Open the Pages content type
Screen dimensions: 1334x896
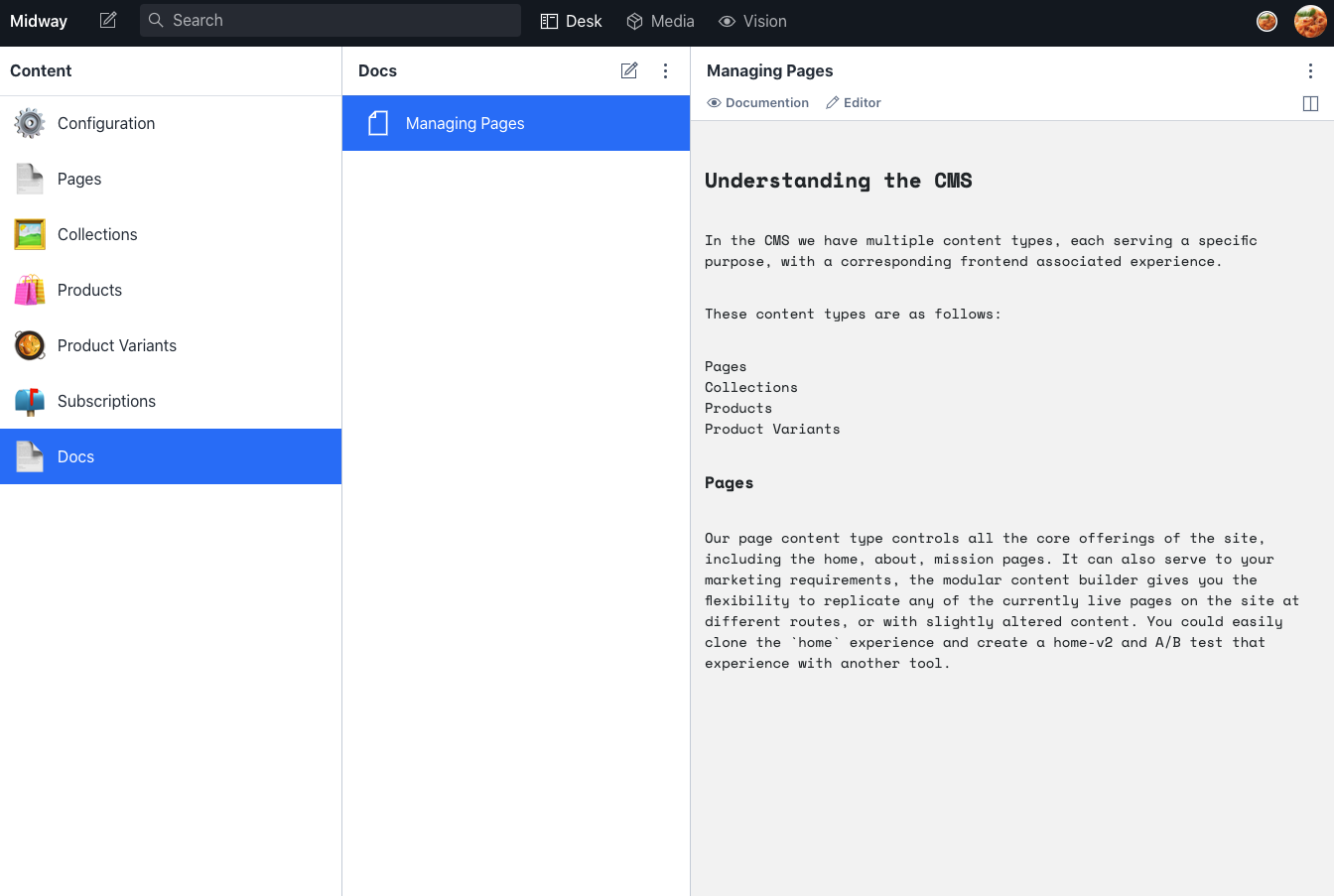point(79,179)
